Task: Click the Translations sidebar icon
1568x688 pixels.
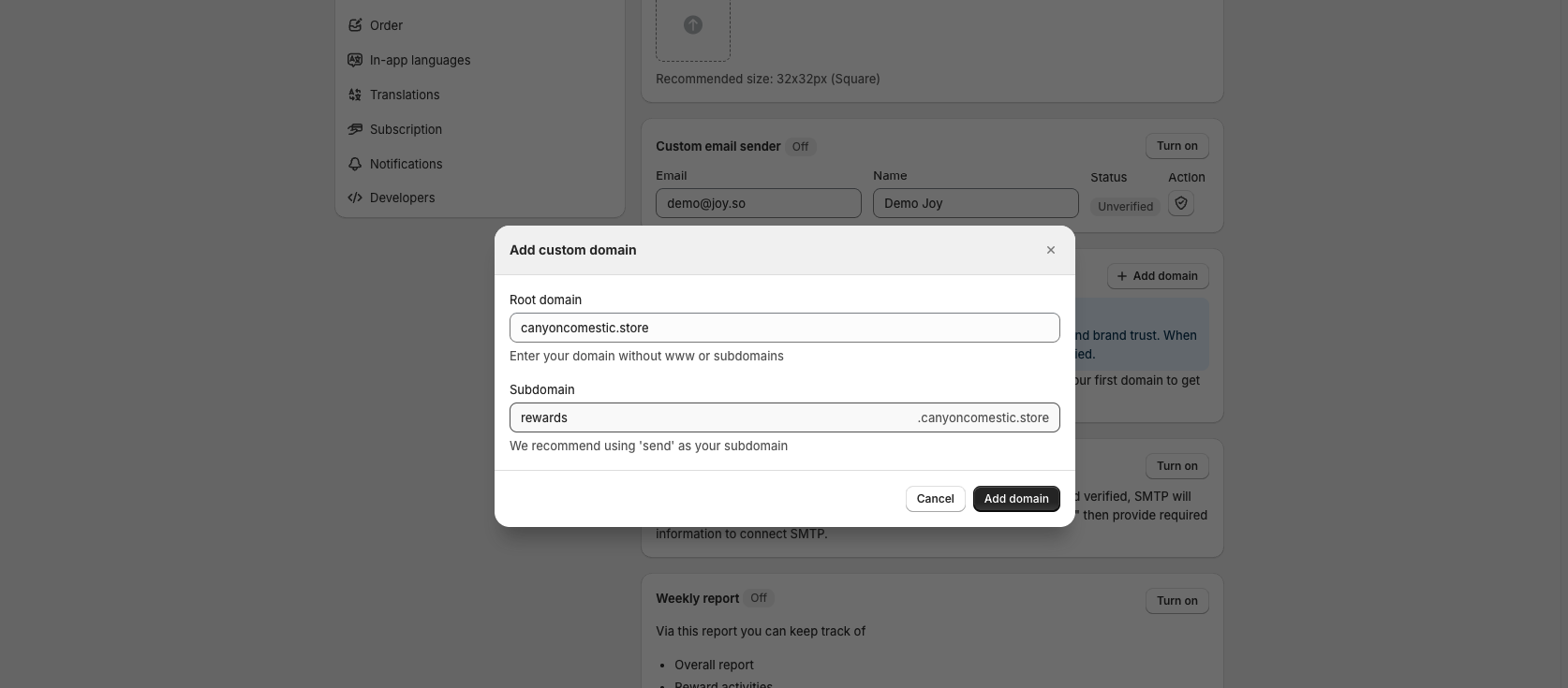Action: click(355, 95)
